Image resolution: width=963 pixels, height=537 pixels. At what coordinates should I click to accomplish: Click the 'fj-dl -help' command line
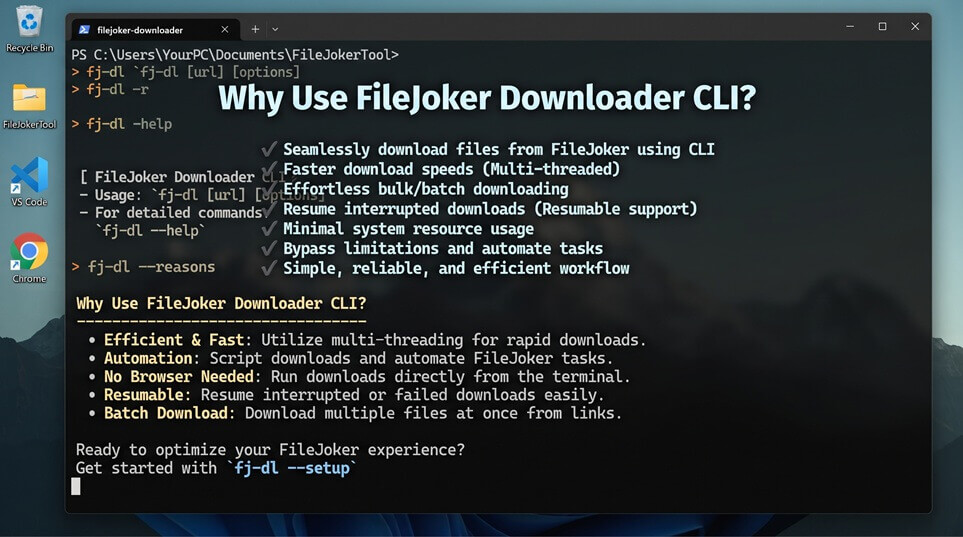click(122, 124)
